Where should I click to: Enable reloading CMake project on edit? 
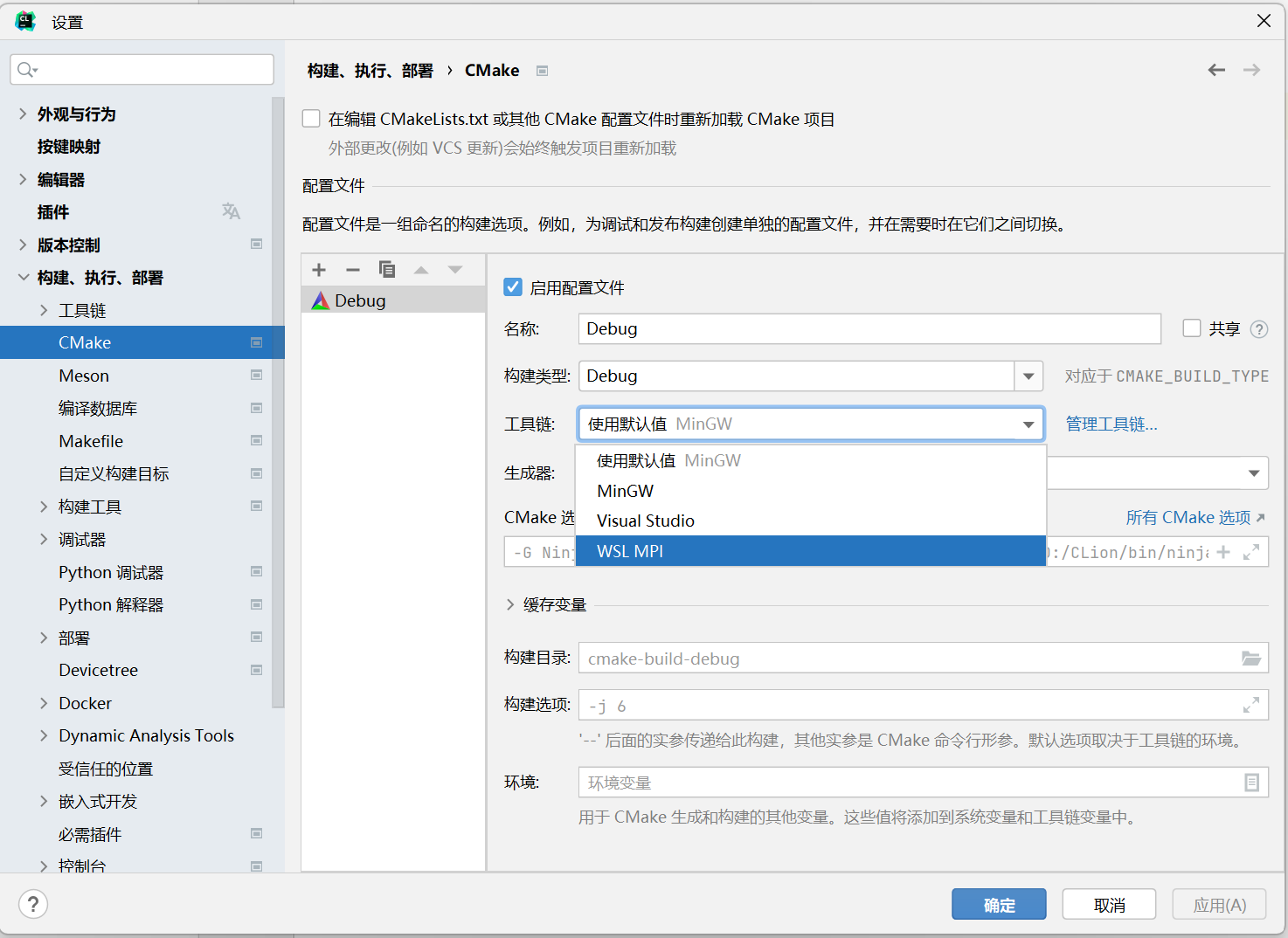[311, 118]
